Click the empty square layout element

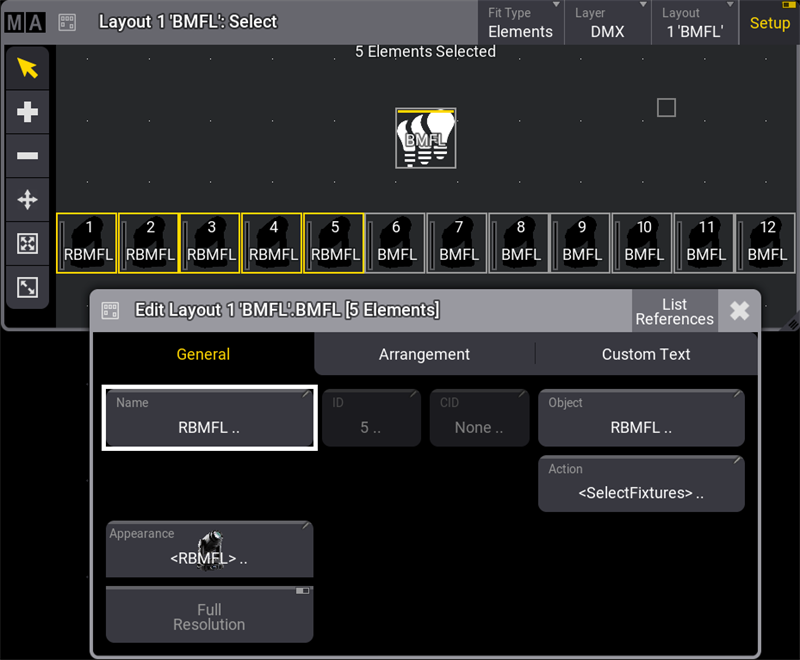tap(666, 107)
